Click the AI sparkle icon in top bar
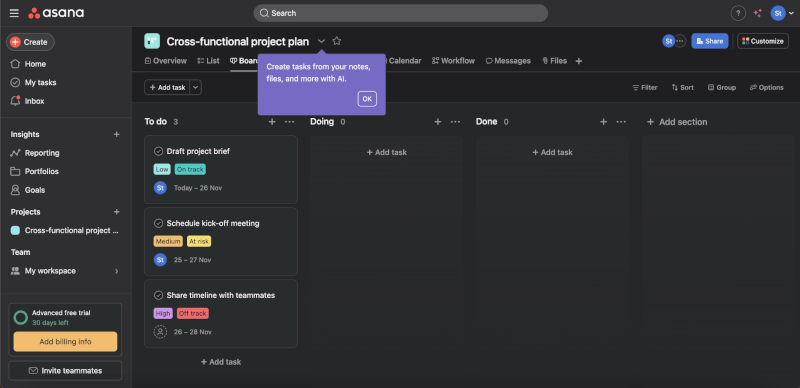Image resolution: width=800 pixels, height=388 pixels. [x=758, y=13]
